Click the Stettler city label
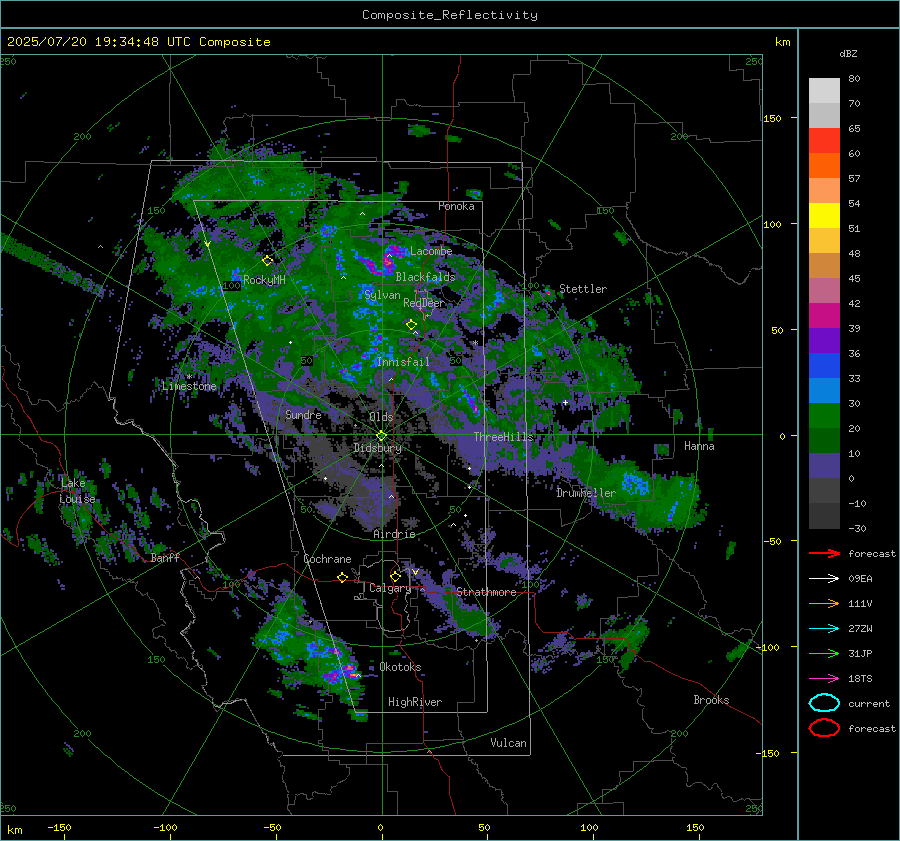This screenshot has height=841, width=900. coord(583,289)
